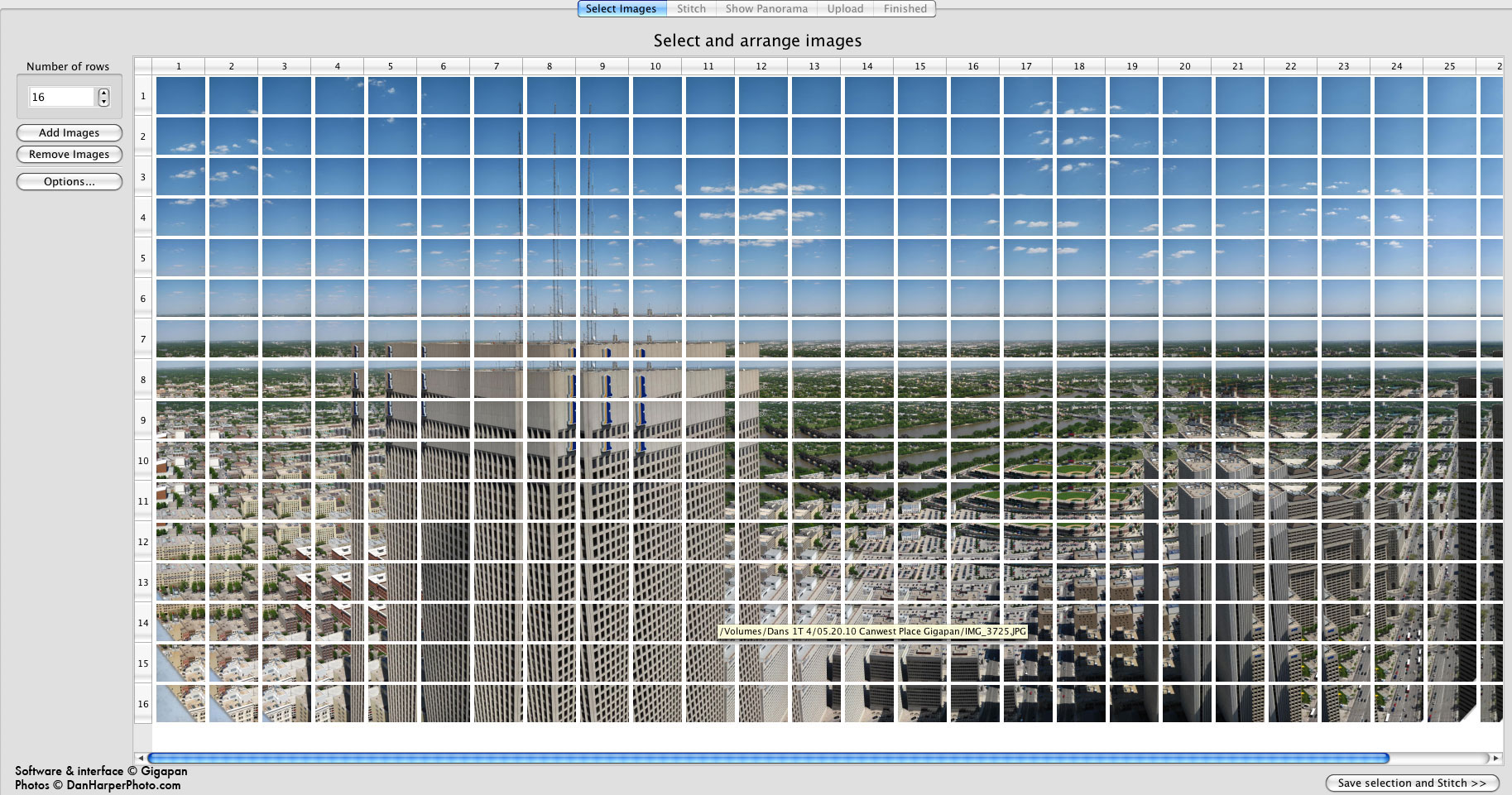The width and height of the screenshot is (1512, 795).
Task: Open the Options... dialog
Action: 70,181
